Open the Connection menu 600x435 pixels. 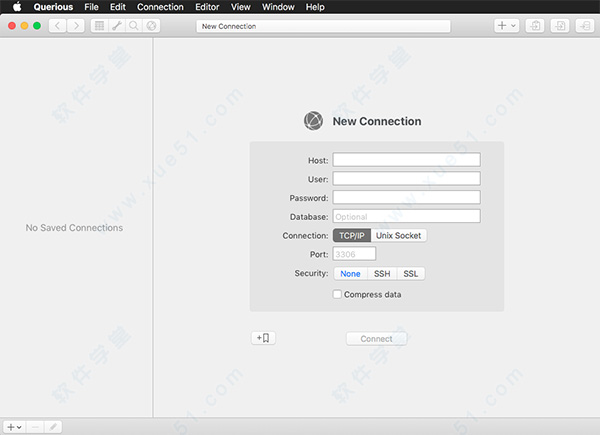[x=160, y=7]
